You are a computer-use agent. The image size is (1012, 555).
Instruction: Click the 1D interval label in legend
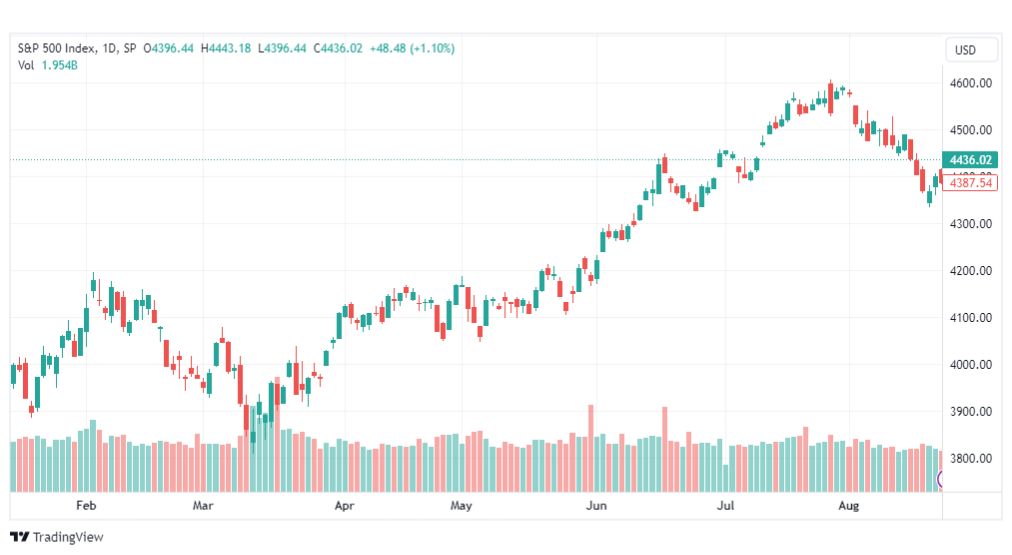[x=110, y=48]
